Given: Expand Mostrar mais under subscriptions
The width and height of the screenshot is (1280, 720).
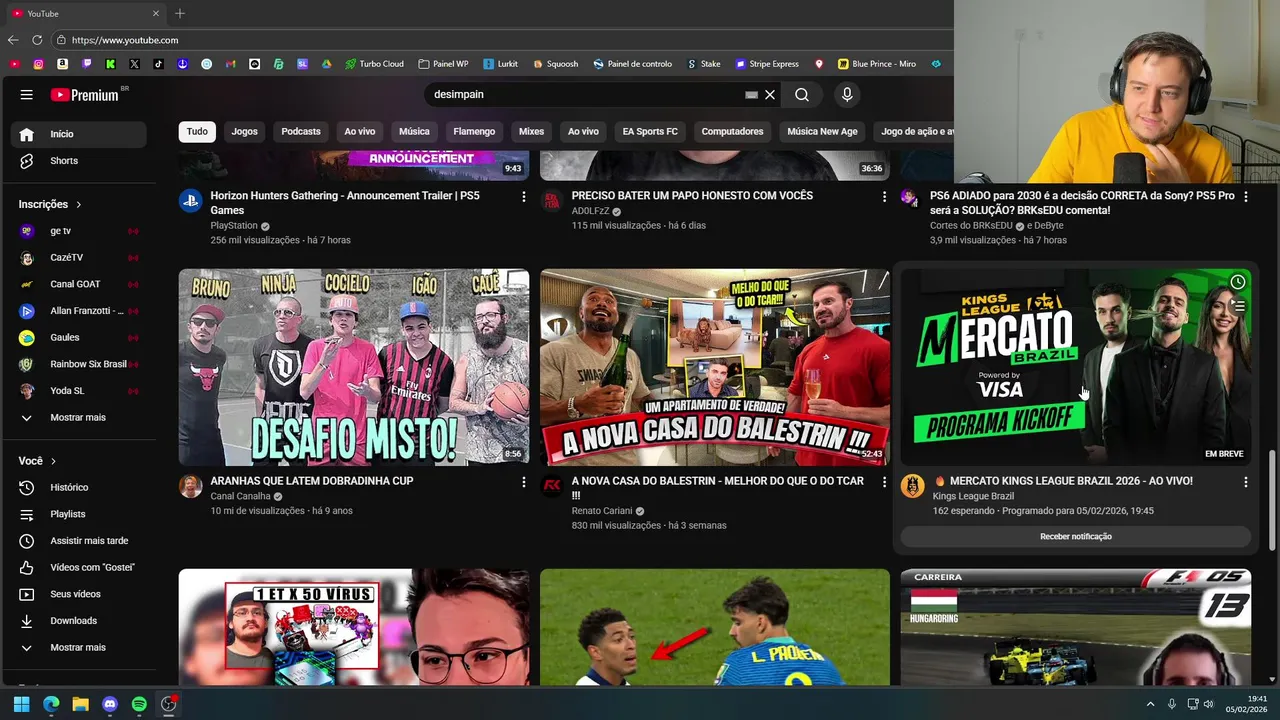Looking at the screenshot, I should pos(78,417).
